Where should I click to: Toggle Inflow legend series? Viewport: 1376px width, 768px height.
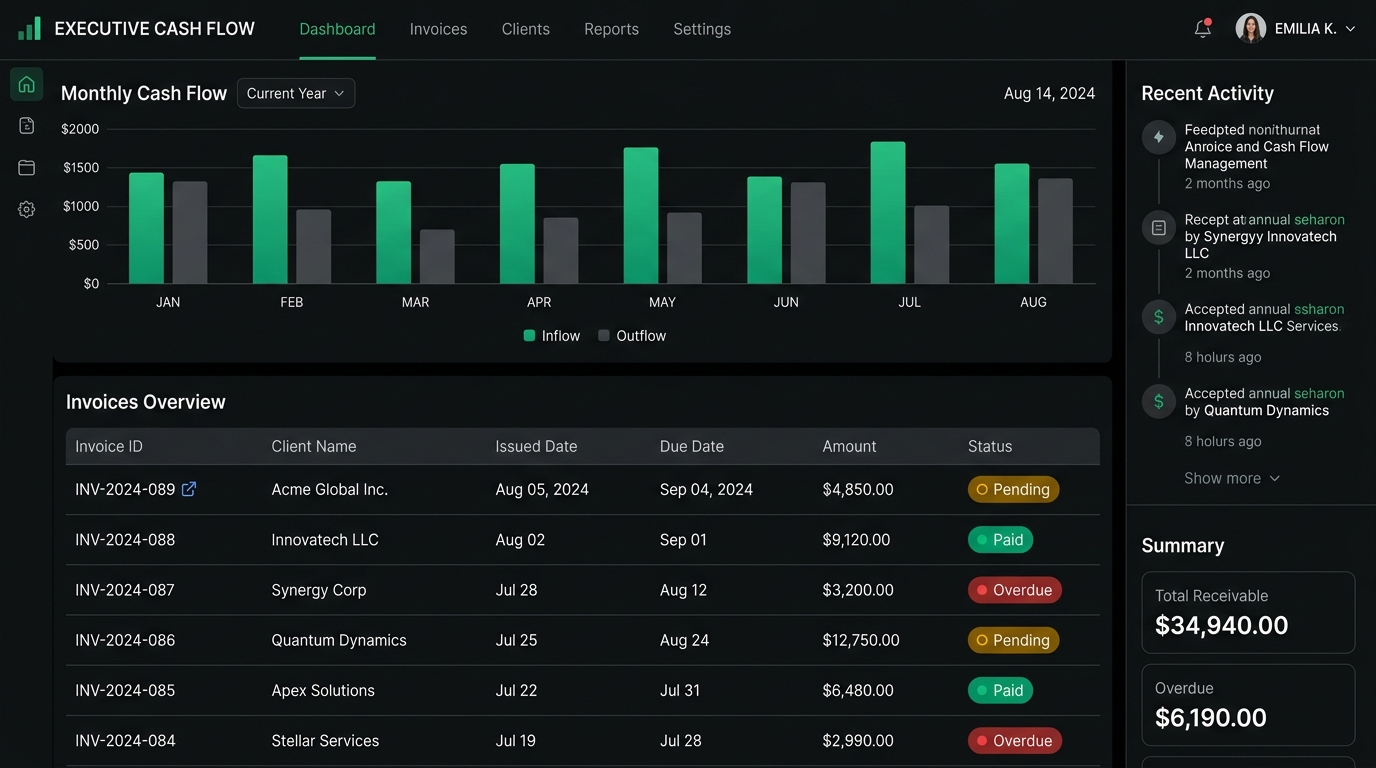[552, 336]
